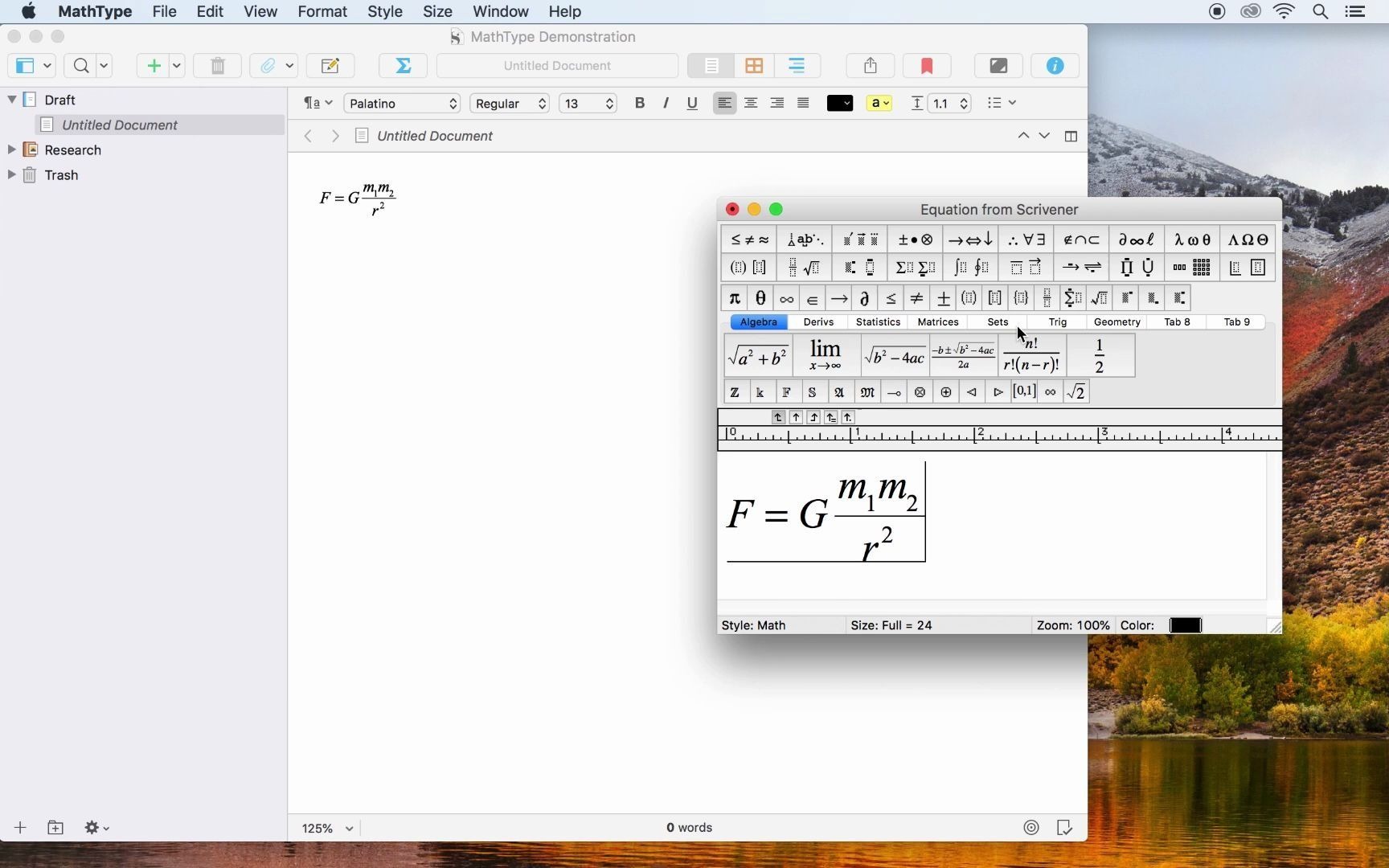
Task: Click the Trash delete icon in Scrivener toolbar
Action: coord(217,66)
